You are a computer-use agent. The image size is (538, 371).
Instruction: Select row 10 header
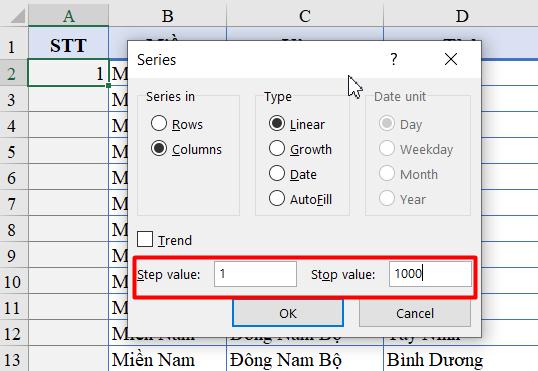point(14,281)
